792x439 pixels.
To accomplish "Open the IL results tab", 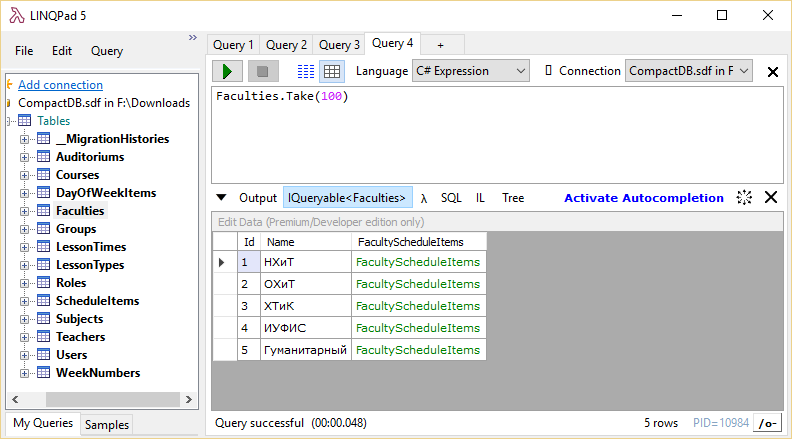I will 480,198.
